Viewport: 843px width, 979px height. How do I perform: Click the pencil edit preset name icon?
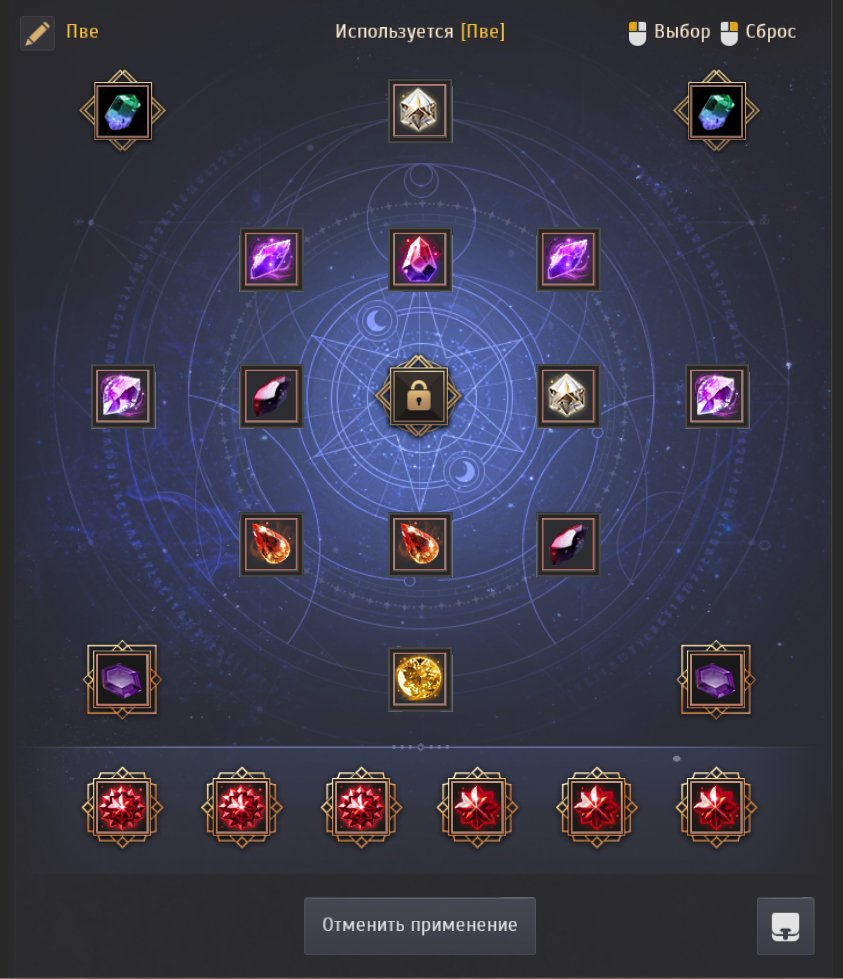pos(37,33)
